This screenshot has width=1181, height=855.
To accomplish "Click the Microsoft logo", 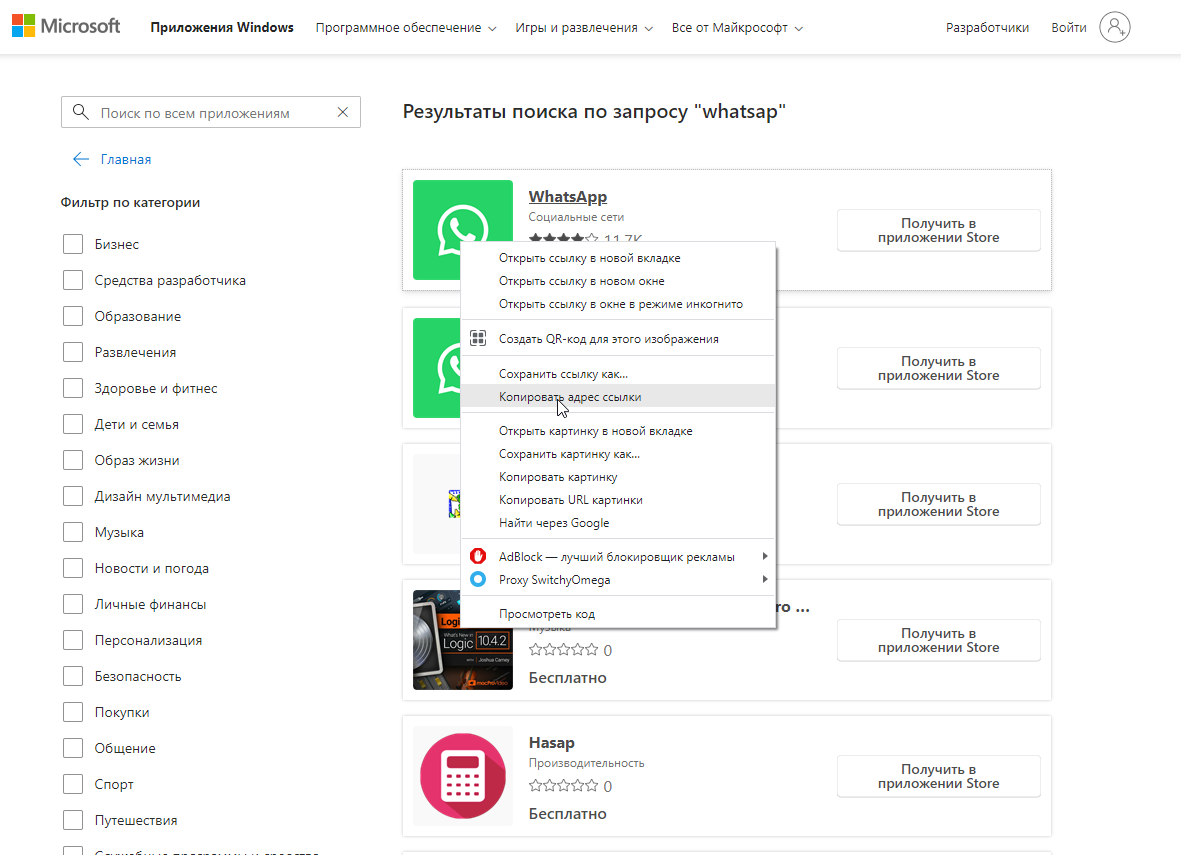I will click(x=66, y=26).
